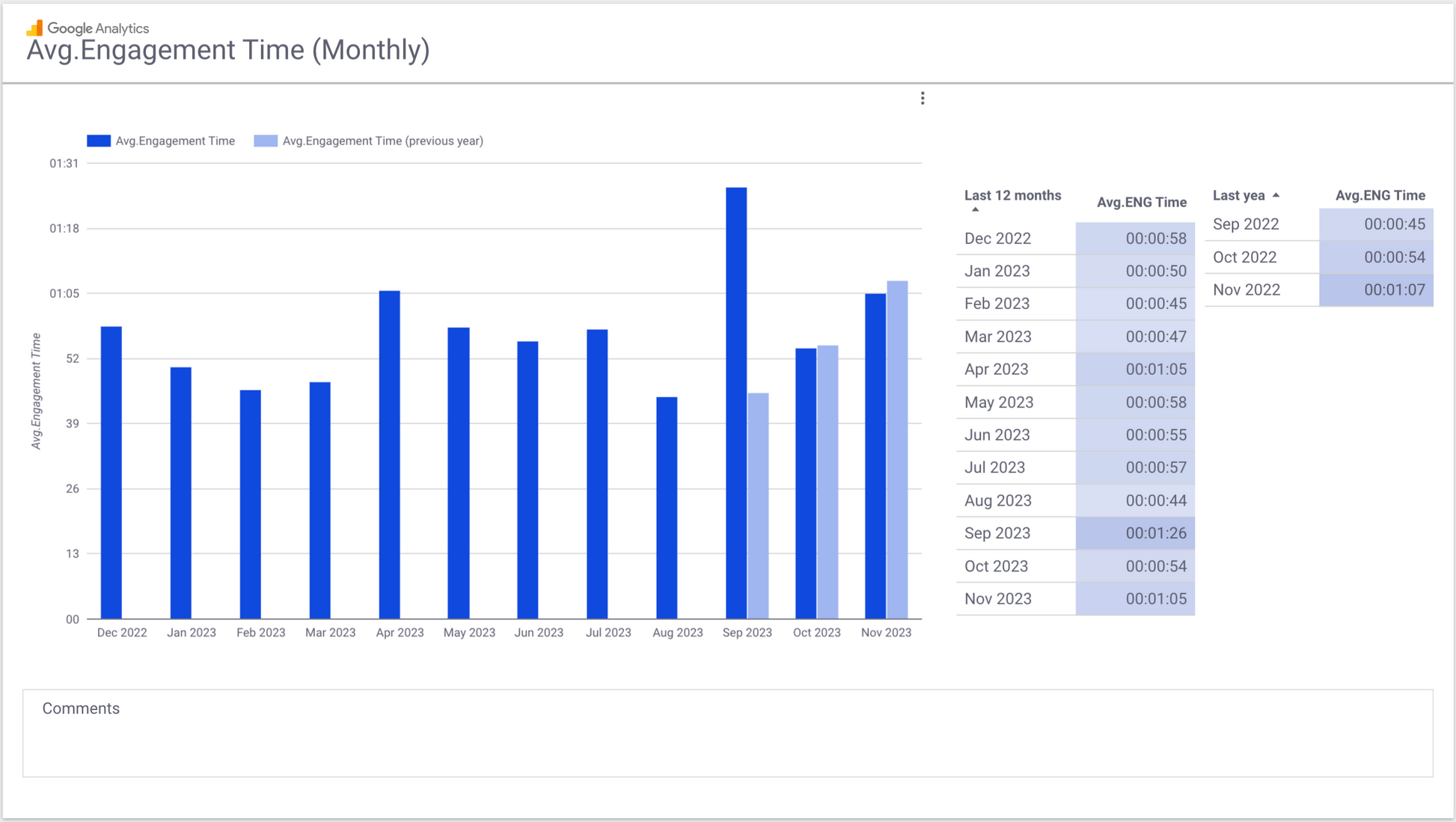Screen dimensions: 1456x822
Task: Click the Sep 2023 previous-year light bar
Action: (x=758, y=506)
